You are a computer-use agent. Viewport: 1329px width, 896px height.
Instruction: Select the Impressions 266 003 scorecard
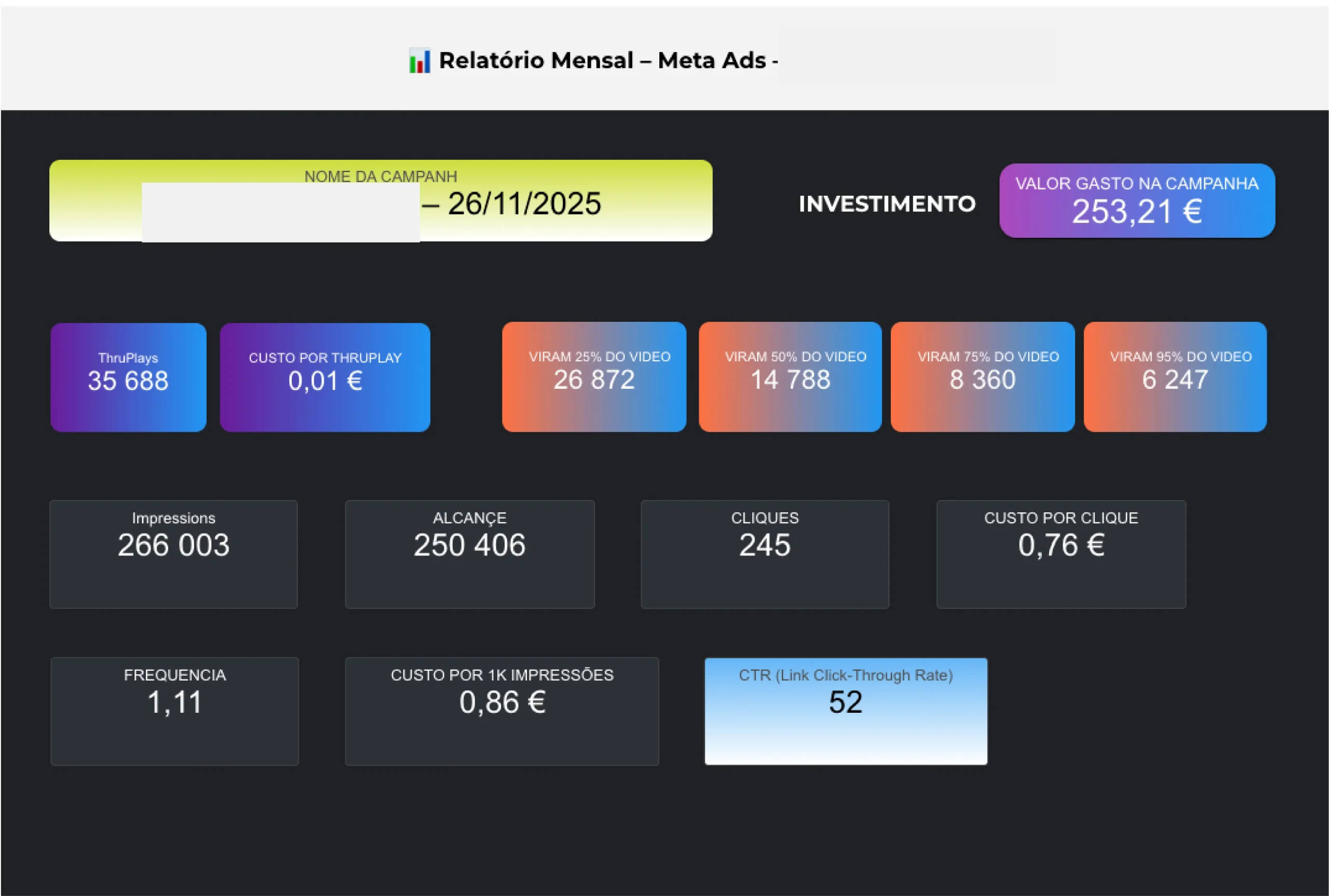coord(173,554)
